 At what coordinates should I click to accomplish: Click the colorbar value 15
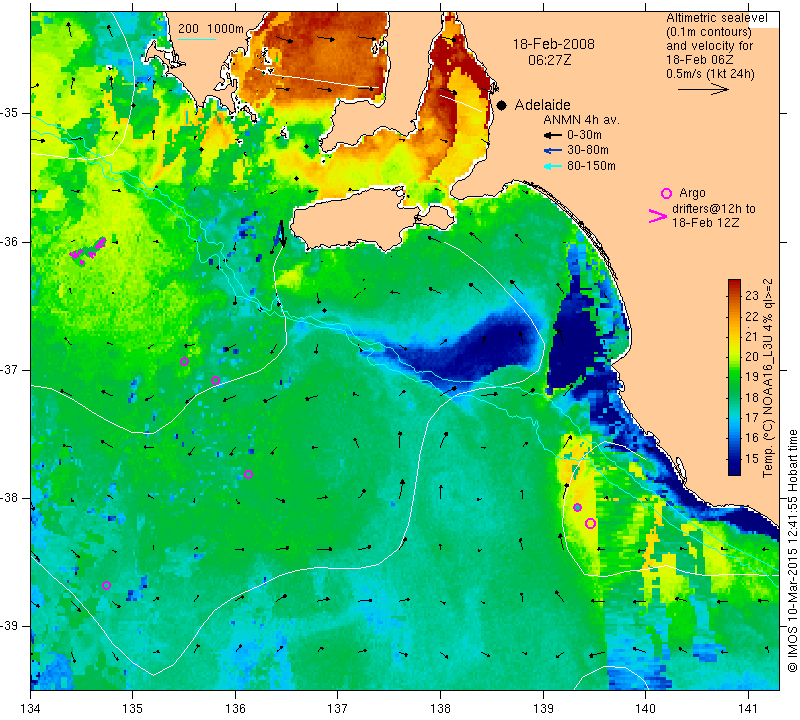click(752, 458)
